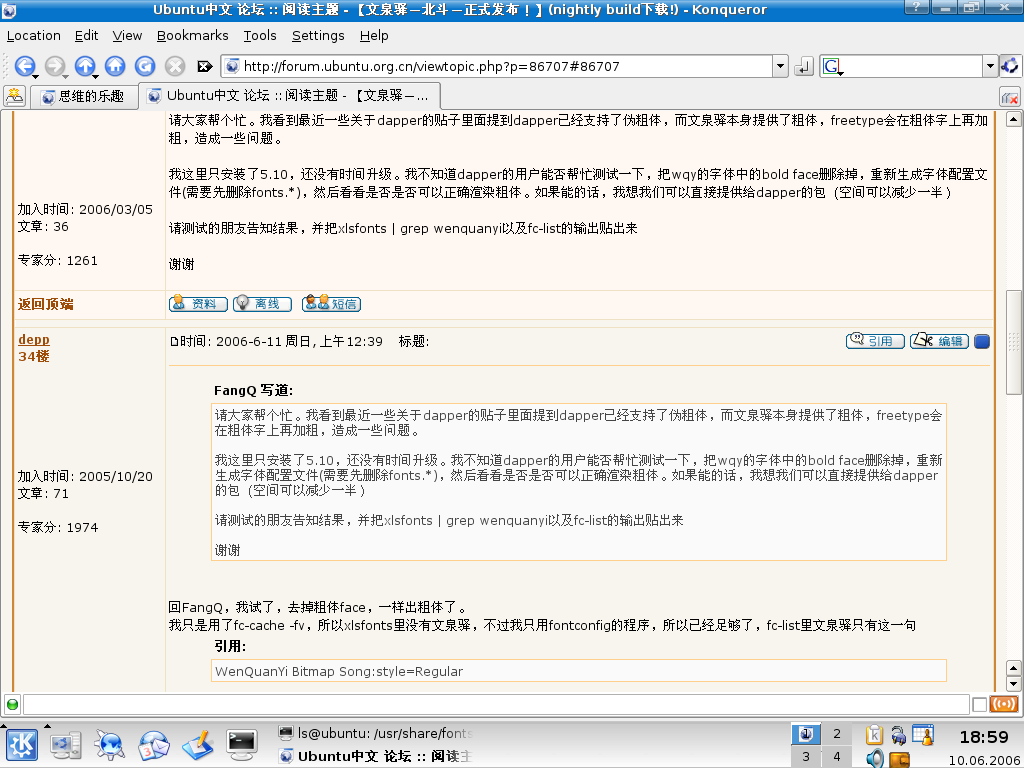Open the Bookmarks menu
The width and height of the screenshot is (1024, 768).
coord(193,35)
